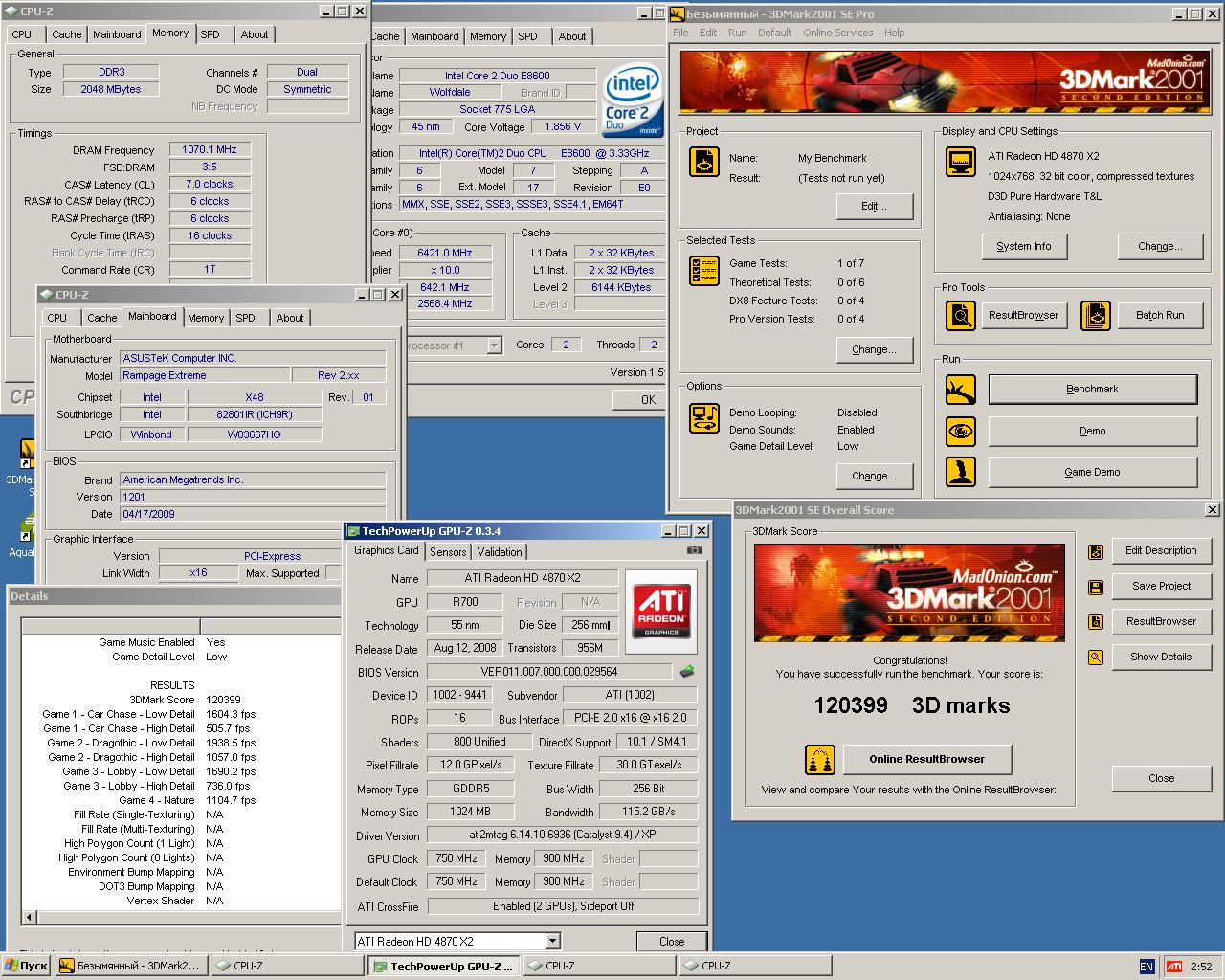
Task: Click the Show Details button
Action: pyautogui.click(x=1161, y=657)
